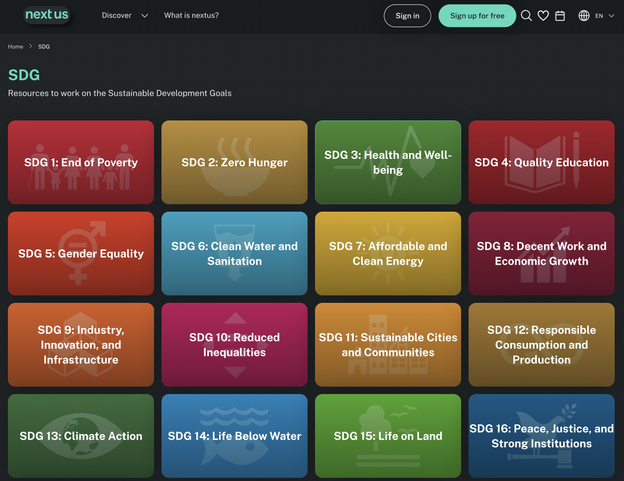Screen dimensions: 624x481
Task: Open SDG 11: Sustainable Cities and Communities
Action: click(x=388, y=345)
